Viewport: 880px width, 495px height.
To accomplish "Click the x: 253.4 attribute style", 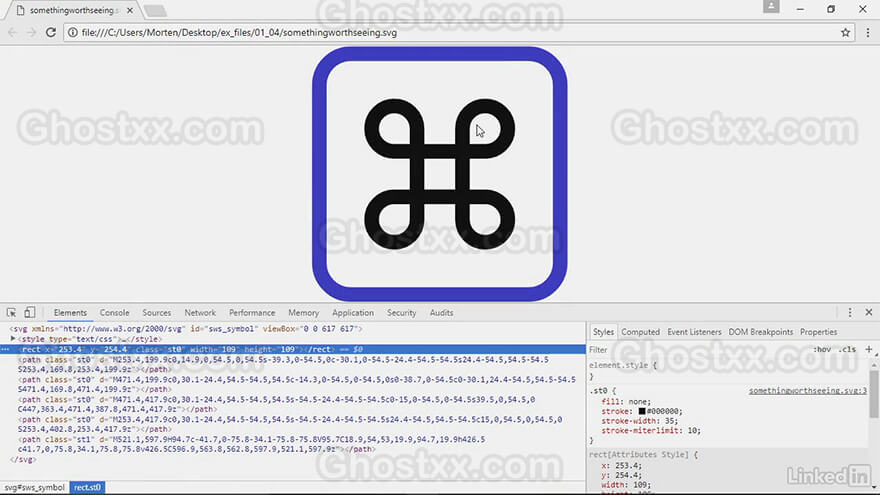I will (x=621, y=465).
